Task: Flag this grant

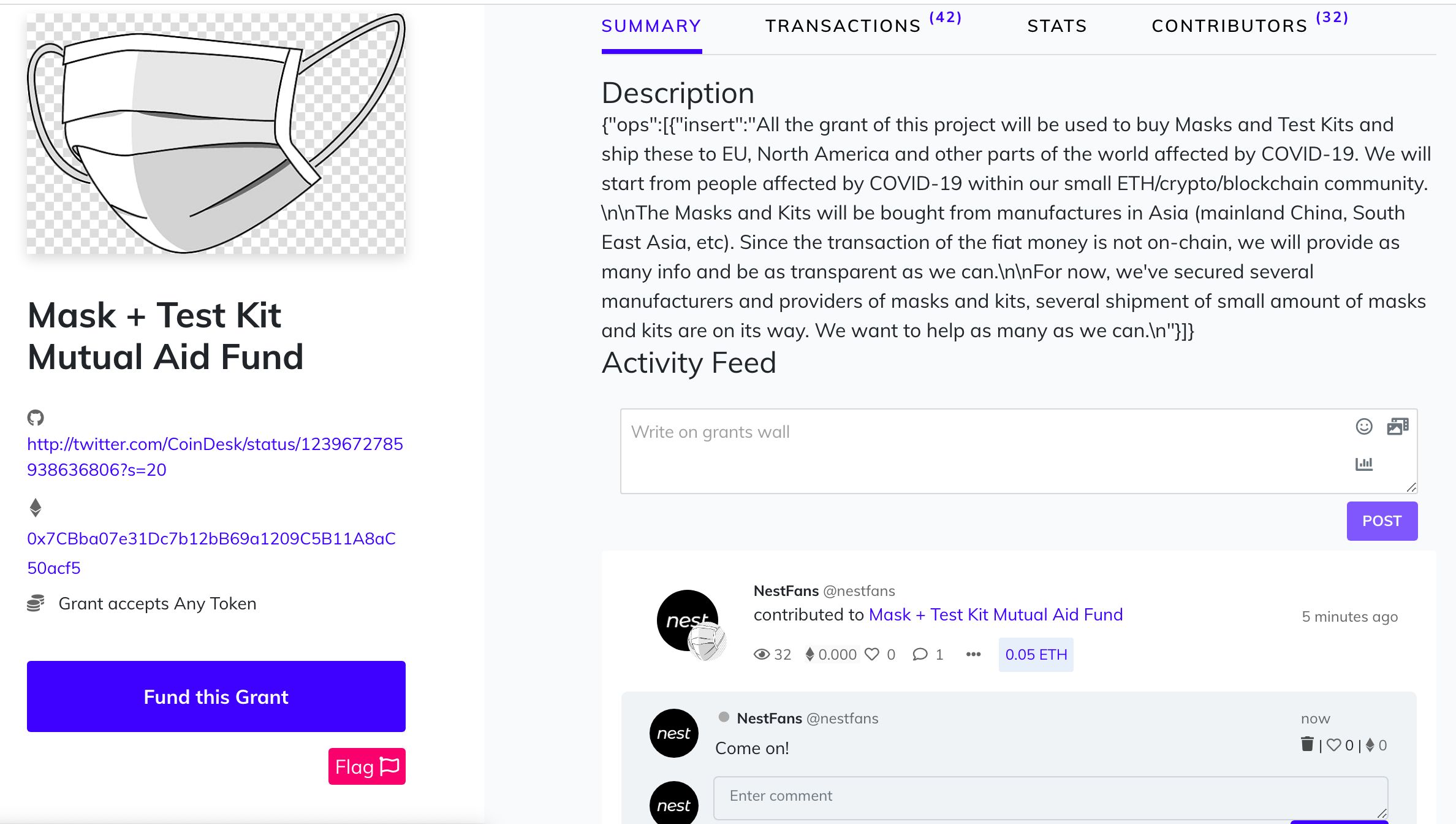Action: tap(367, 766)
